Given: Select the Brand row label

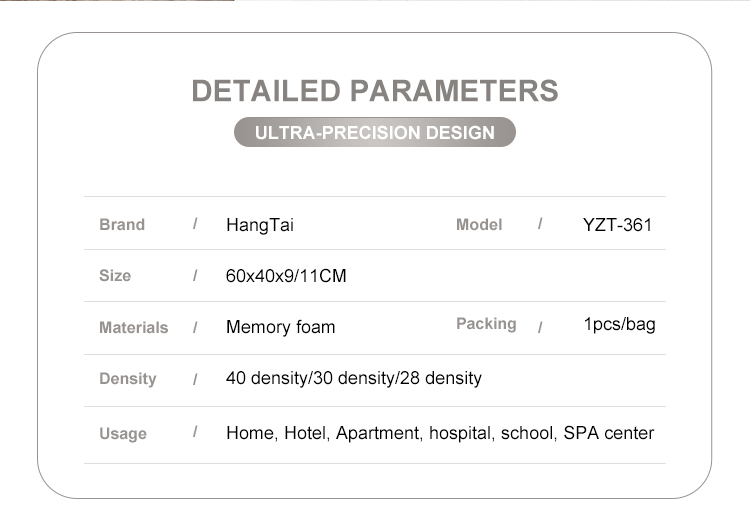Looking at the screenshot, I should click(122, 224).
